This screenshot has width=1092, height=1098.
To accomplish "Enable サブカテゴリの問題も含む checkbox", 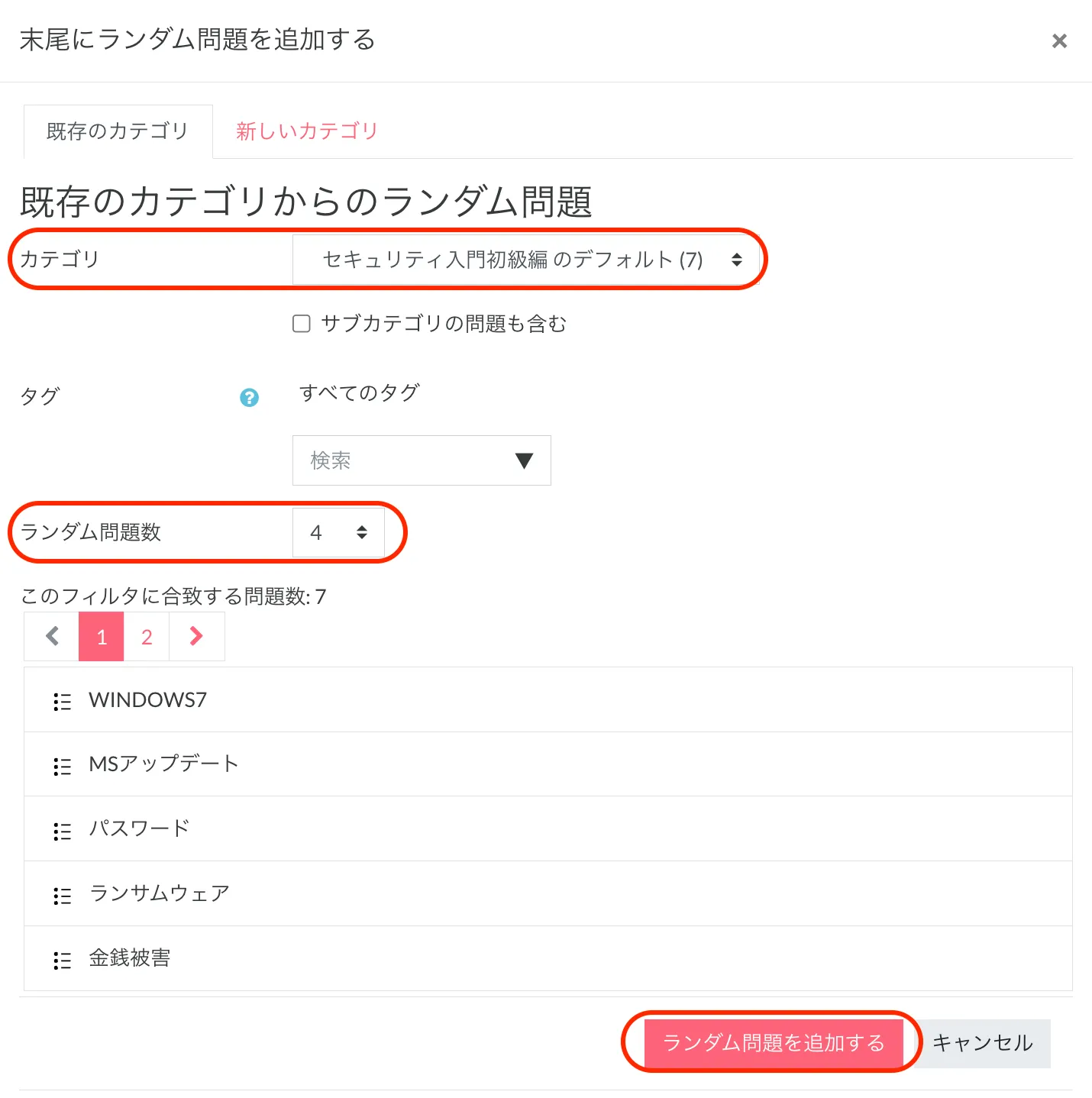I will tap(302, 324).
